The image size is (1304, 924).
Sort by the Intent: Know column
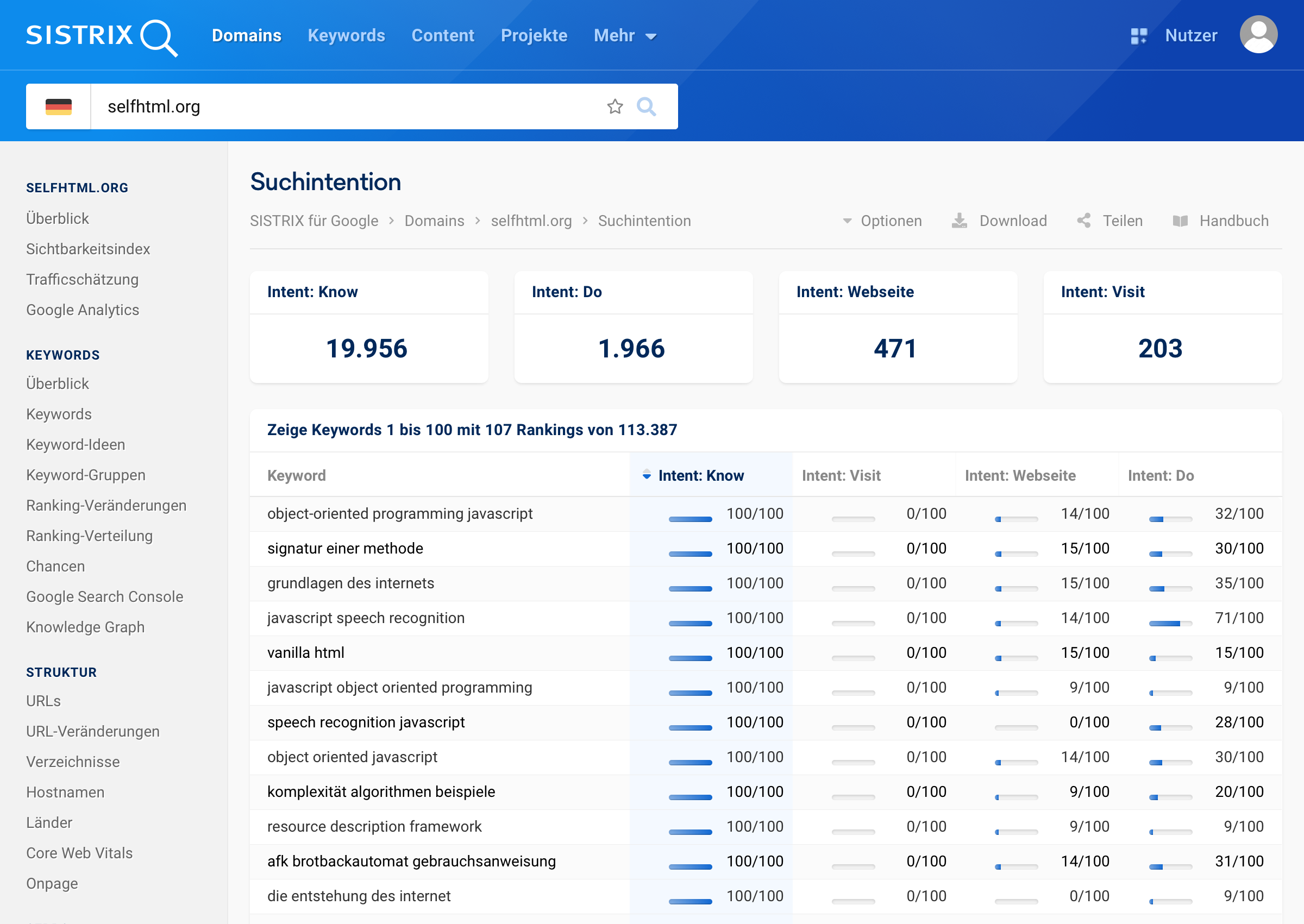(x=700, y=476)
